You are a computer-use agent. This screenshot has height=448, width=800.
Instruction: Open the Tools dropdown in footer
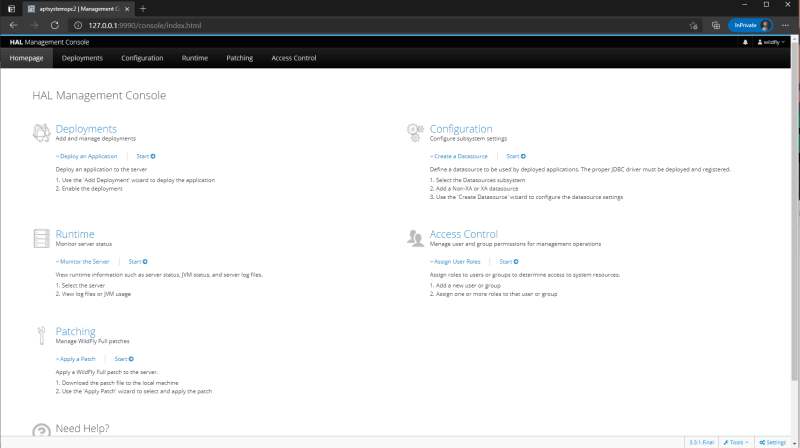coord(736,442)
